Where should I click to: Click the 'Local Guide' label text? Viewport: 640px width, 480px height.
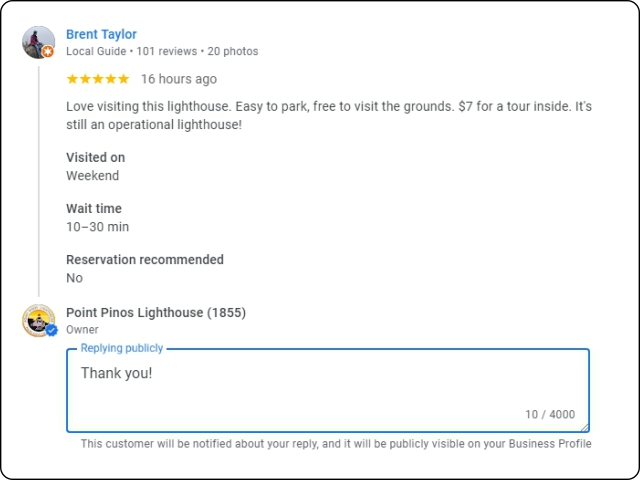coord(96,51)
